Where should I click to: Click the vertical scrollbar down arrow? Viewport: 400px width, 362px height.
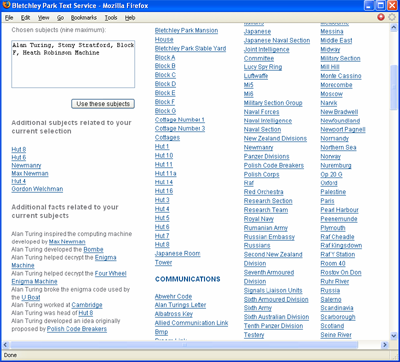(394, 336)
